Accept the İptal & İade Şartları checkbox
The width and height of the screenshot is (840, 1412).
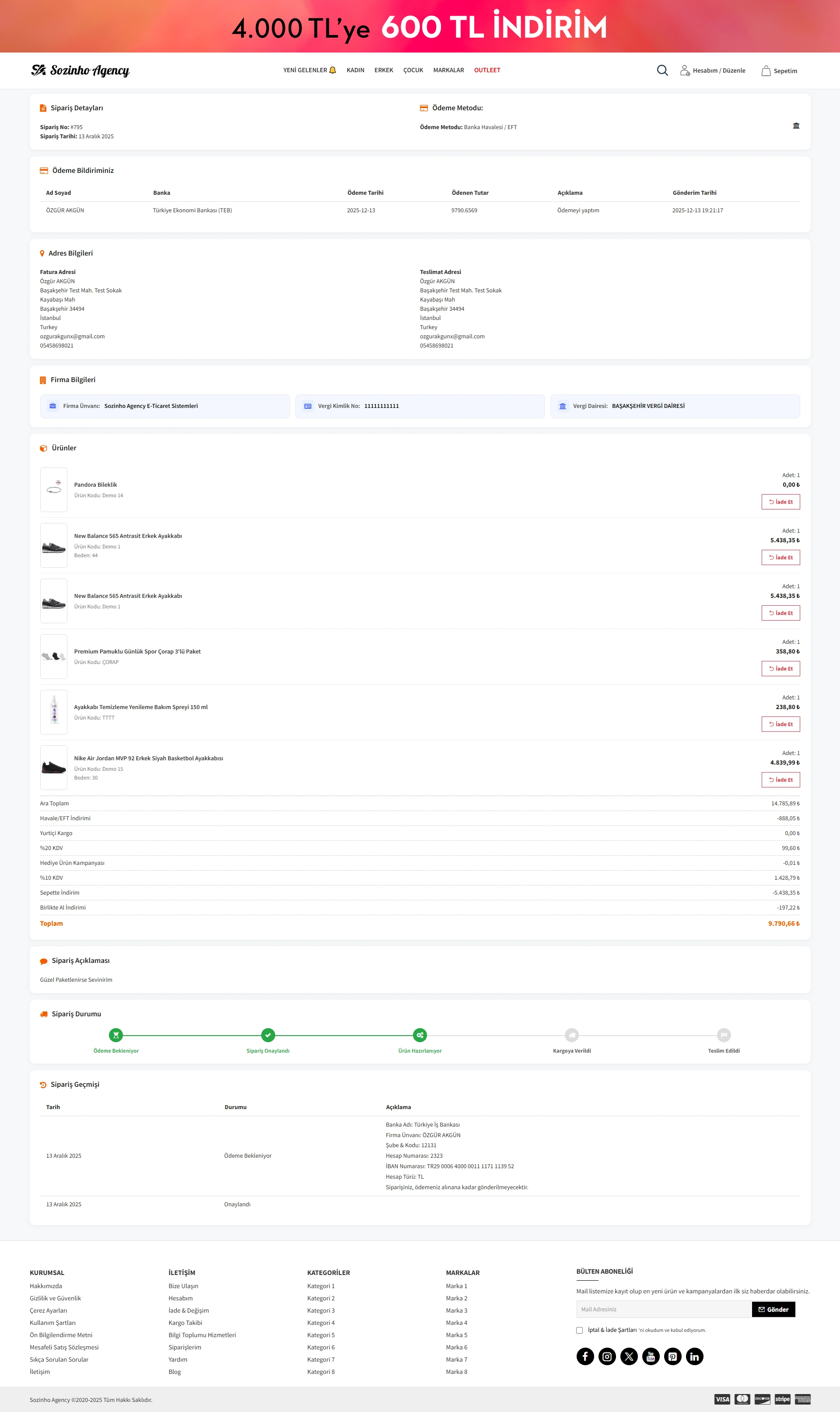[579, 1331]
